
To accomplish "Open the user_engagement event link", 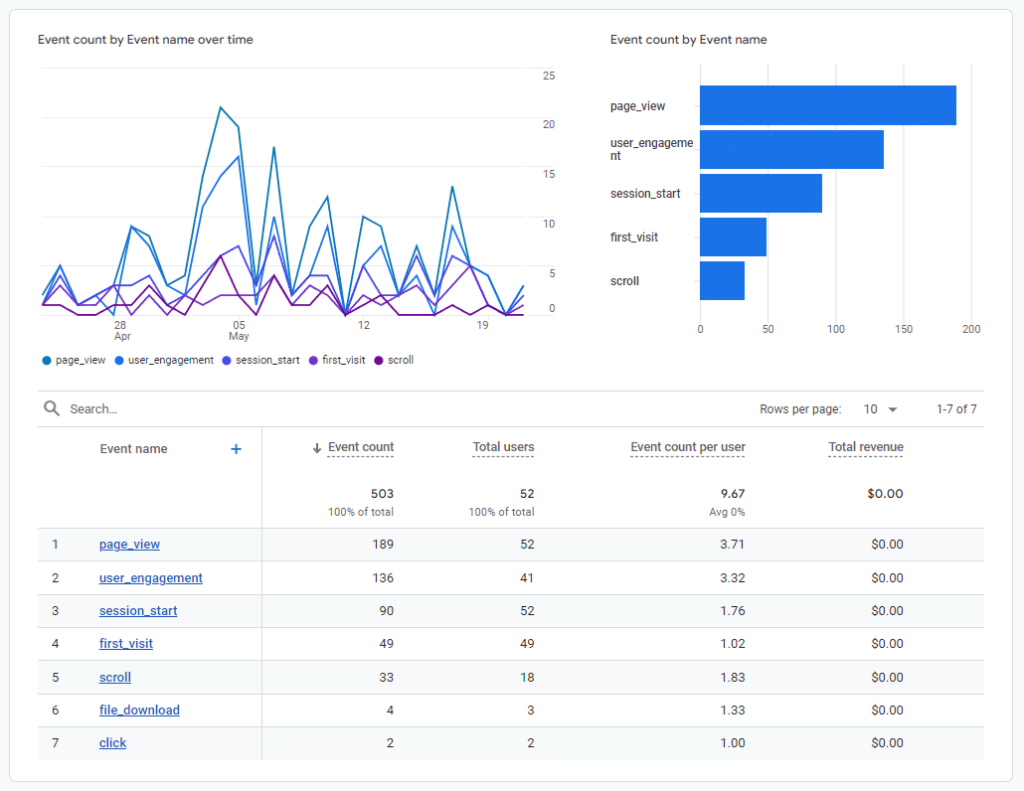I will pyautogui.click(x=150, y=578).
